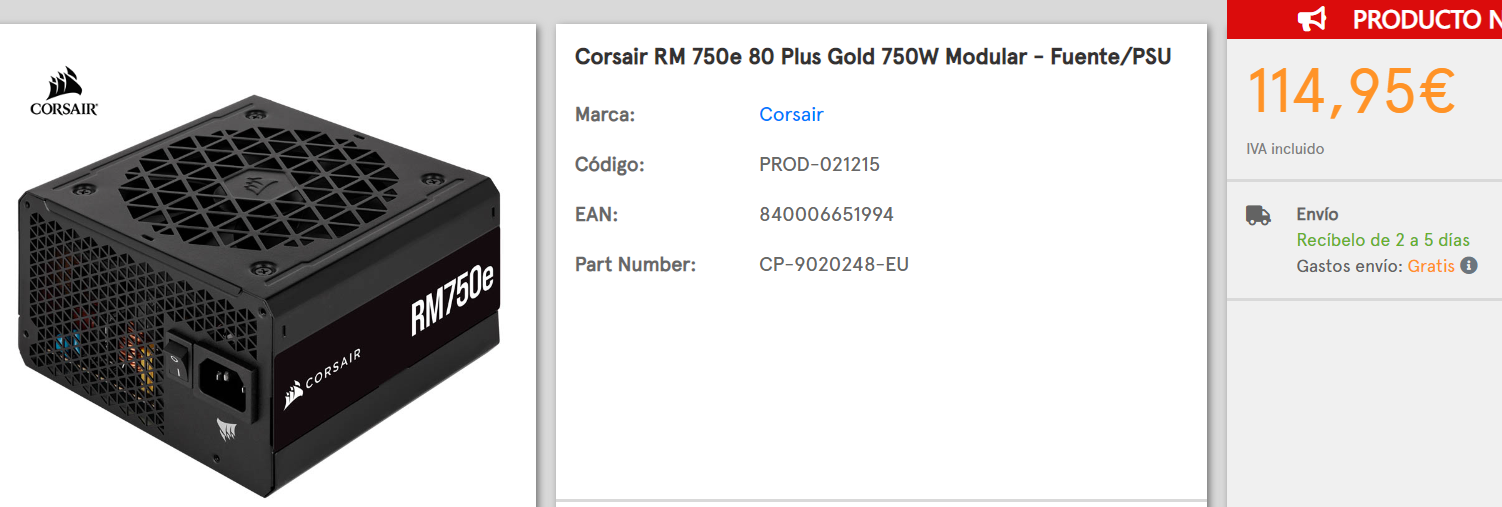Click the Corsair logo above product image
The width and height of the screenshot is (1502, 507).
pyautogui.click(x=64, y=92)
